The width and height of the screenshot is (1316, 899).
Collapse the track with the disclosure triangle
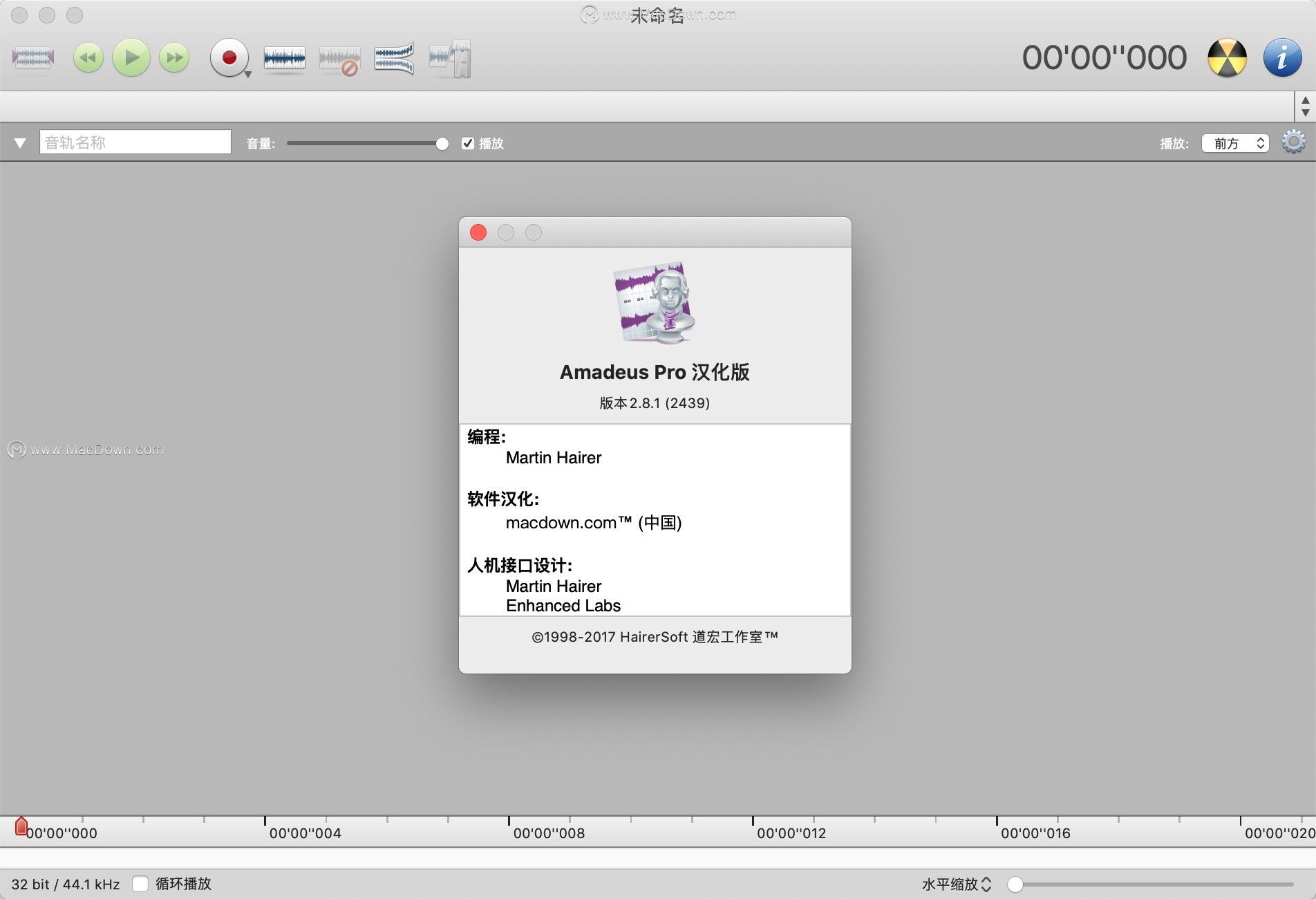20,143
